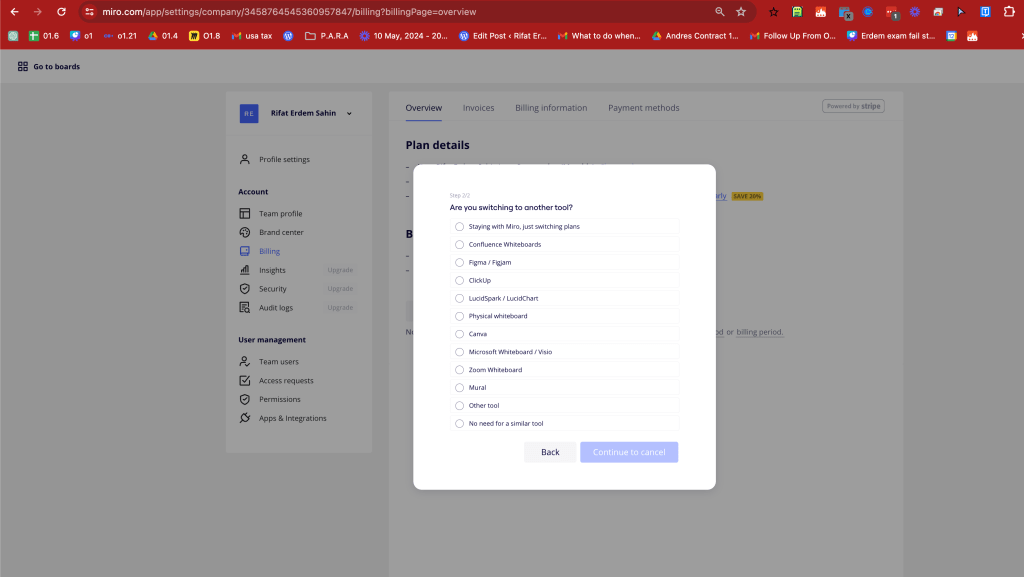Click Upgrade label next to Insights

340,270
